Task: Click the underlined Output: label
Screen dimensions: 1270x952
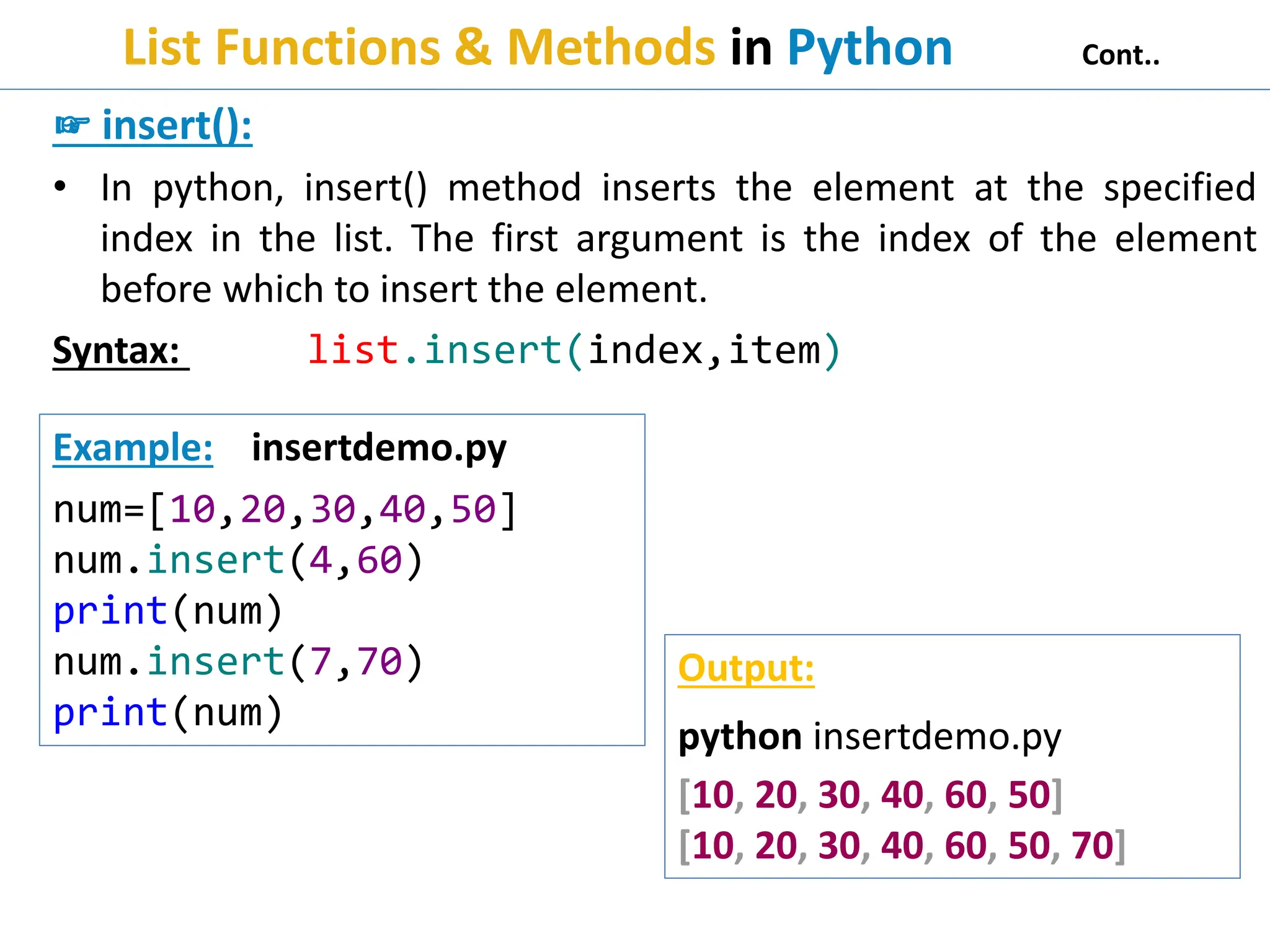Action: point(745,668)
